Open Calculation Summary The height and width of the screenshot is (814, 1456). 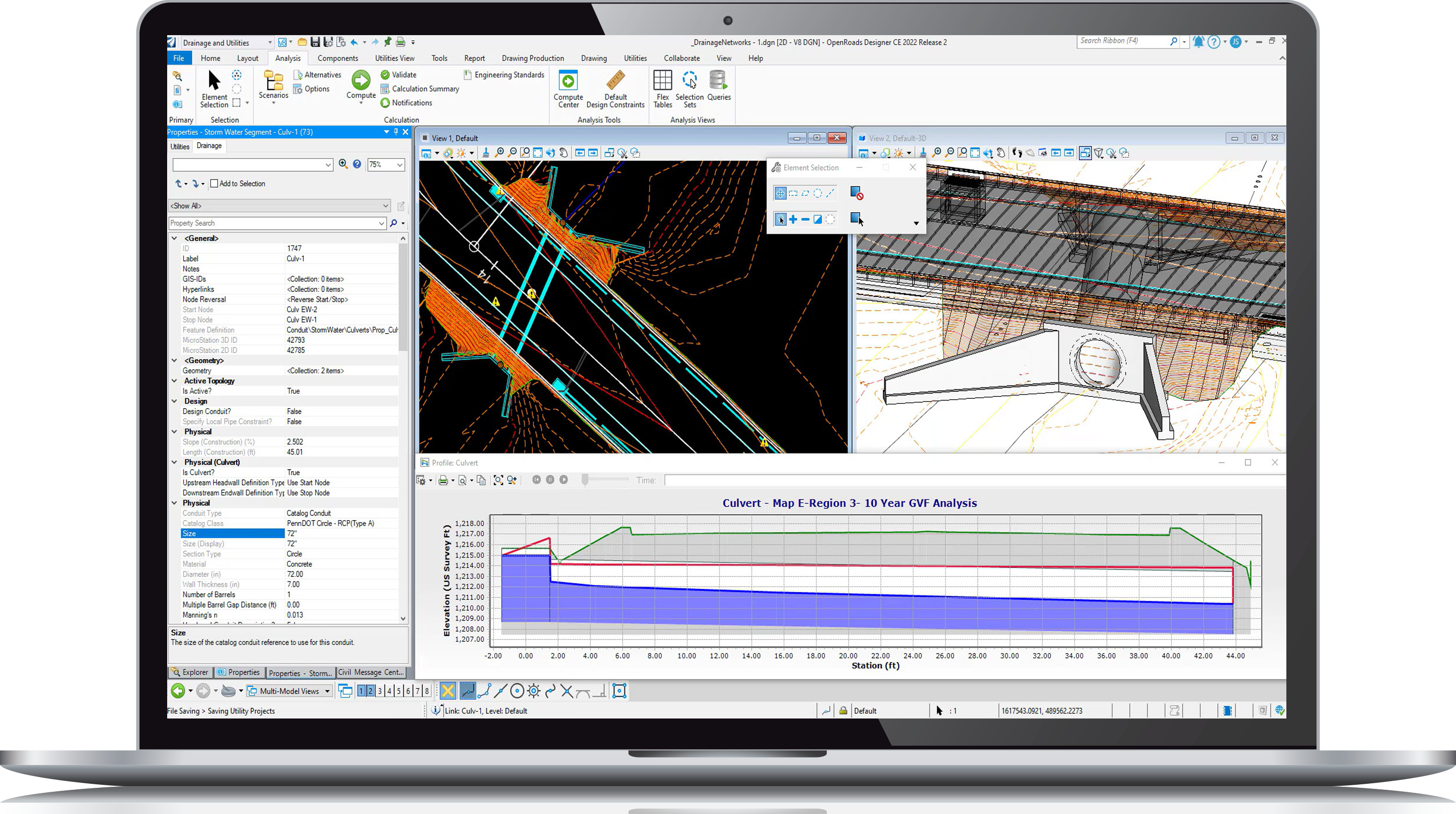(x=419, y=89)
